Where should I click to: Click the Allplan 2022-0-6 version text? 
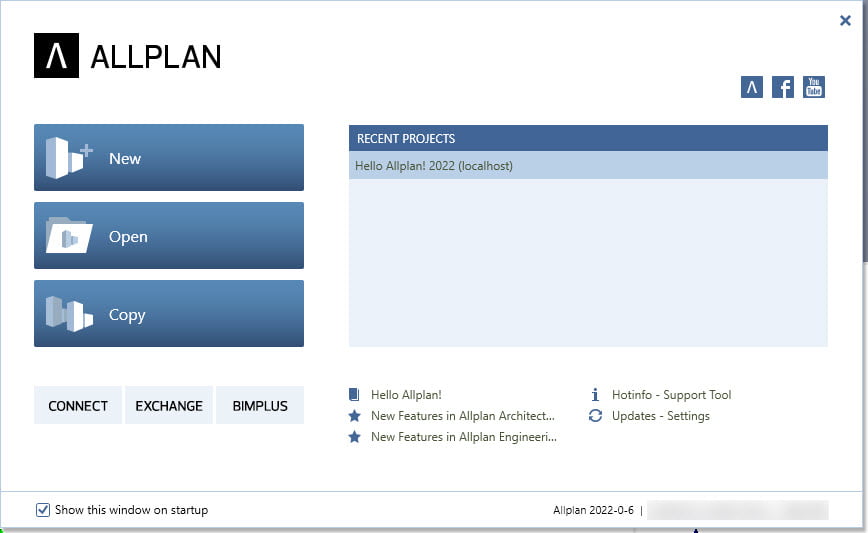coord(593,510)
